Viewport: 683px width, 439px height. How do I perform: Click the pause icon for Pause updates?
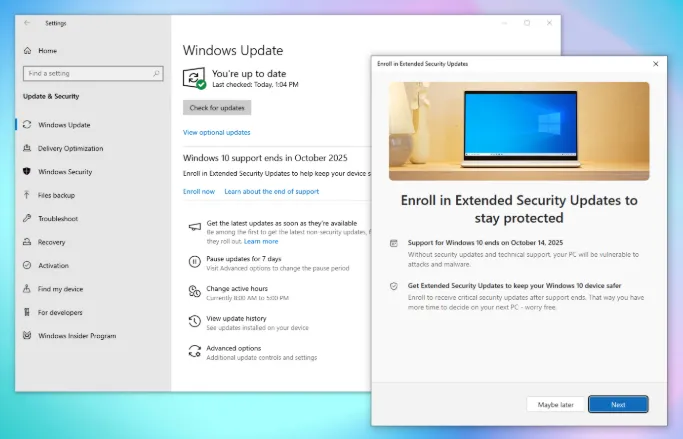click(195, 262)
